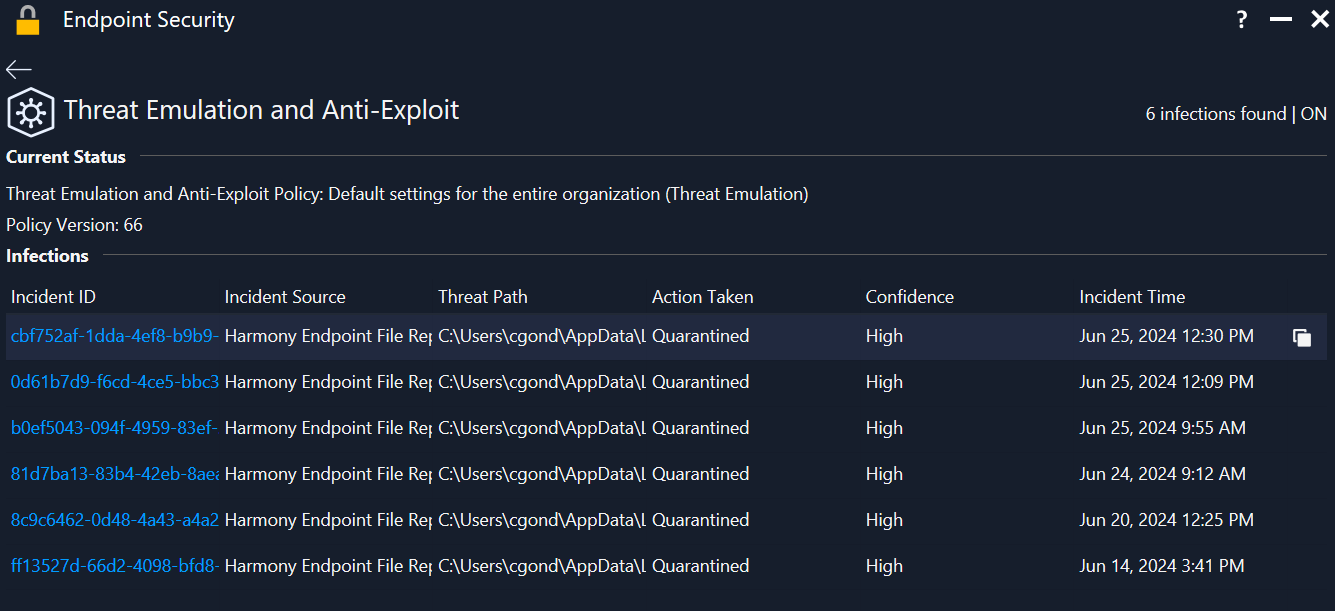This screenshot has height=611, width=1335.
Task: Click the back arrow icon
Action: [19, 69]
